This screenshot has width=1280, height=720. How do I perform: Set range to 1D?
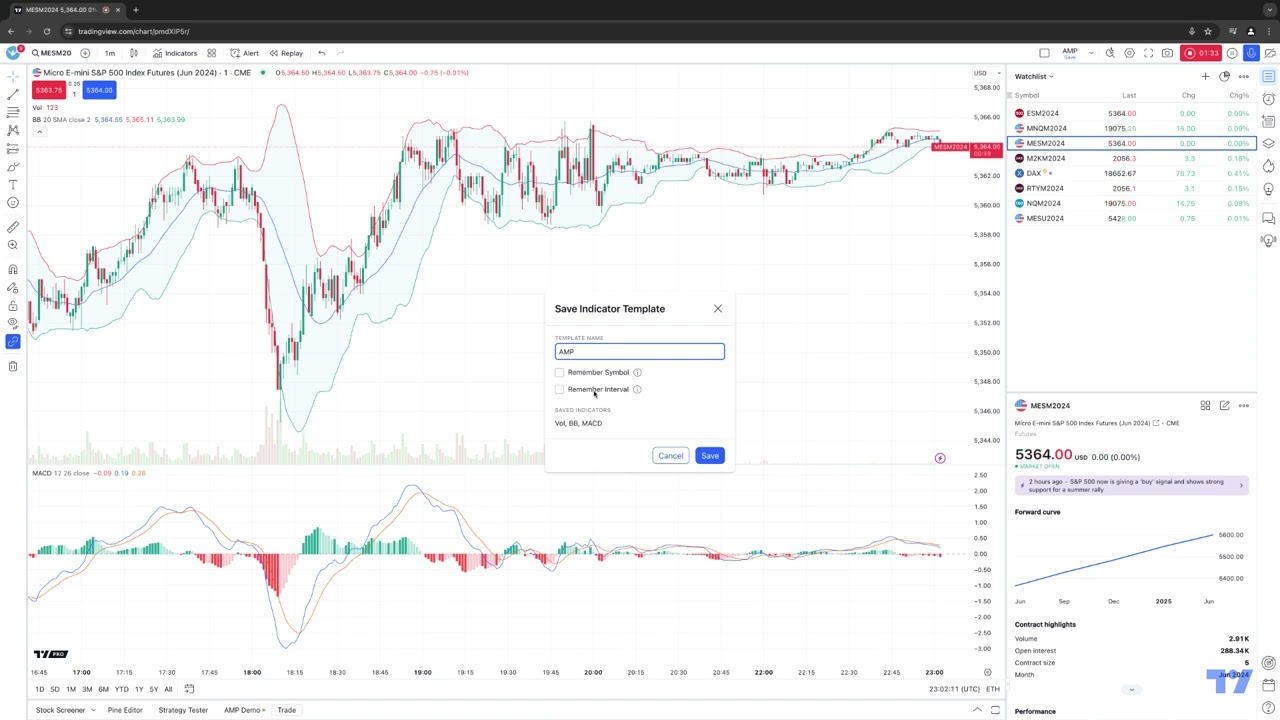[x=40, y=689]
